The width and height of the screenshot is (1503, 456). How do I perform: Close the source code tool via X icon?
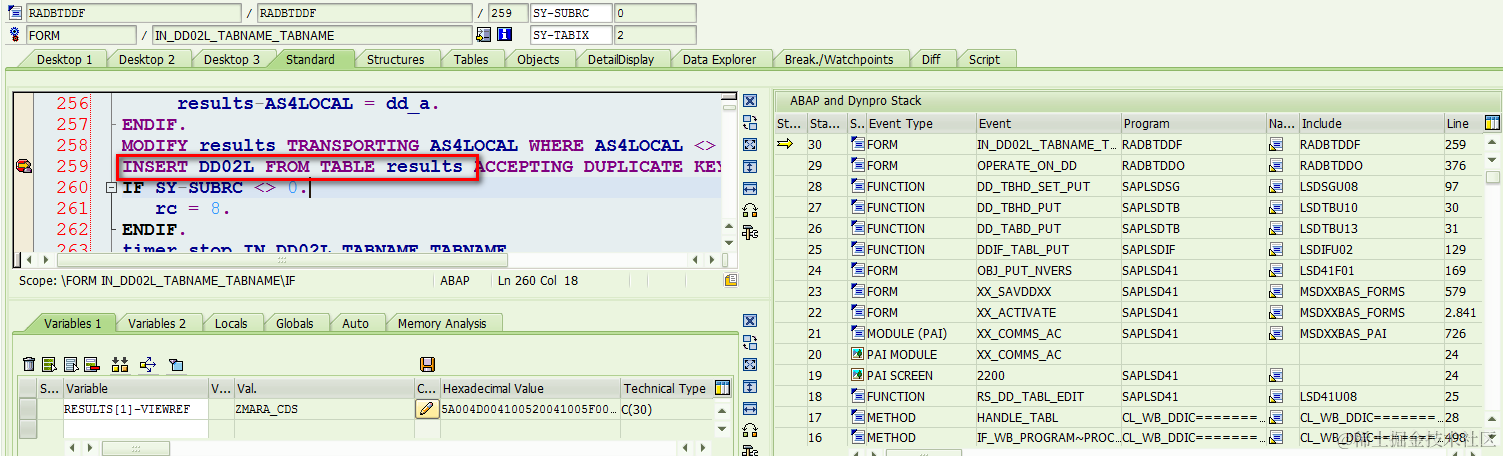(x=750, y=101)
